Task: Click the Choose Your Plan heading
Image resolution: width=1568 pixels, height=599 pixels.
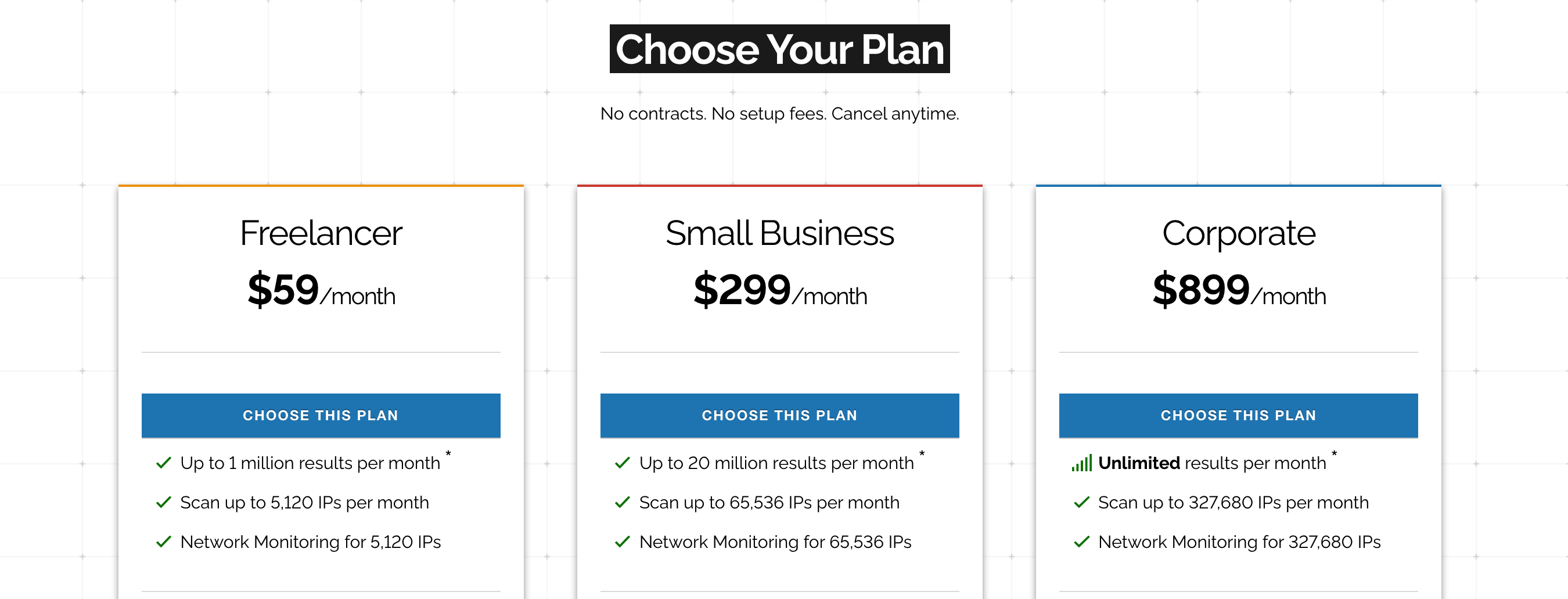Action: coord(780,49)
